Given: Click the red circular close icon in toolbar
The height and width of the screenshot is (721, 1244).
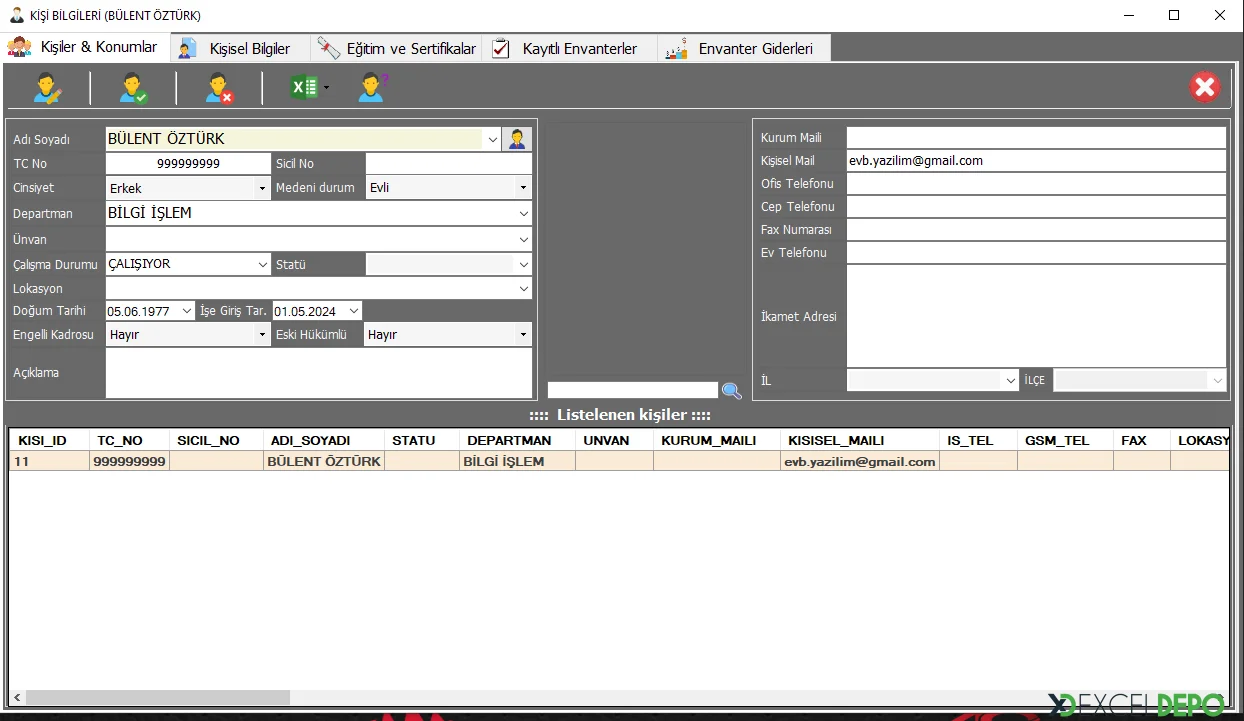Looking at the screenshot, I should click(x=1205, y=87).
